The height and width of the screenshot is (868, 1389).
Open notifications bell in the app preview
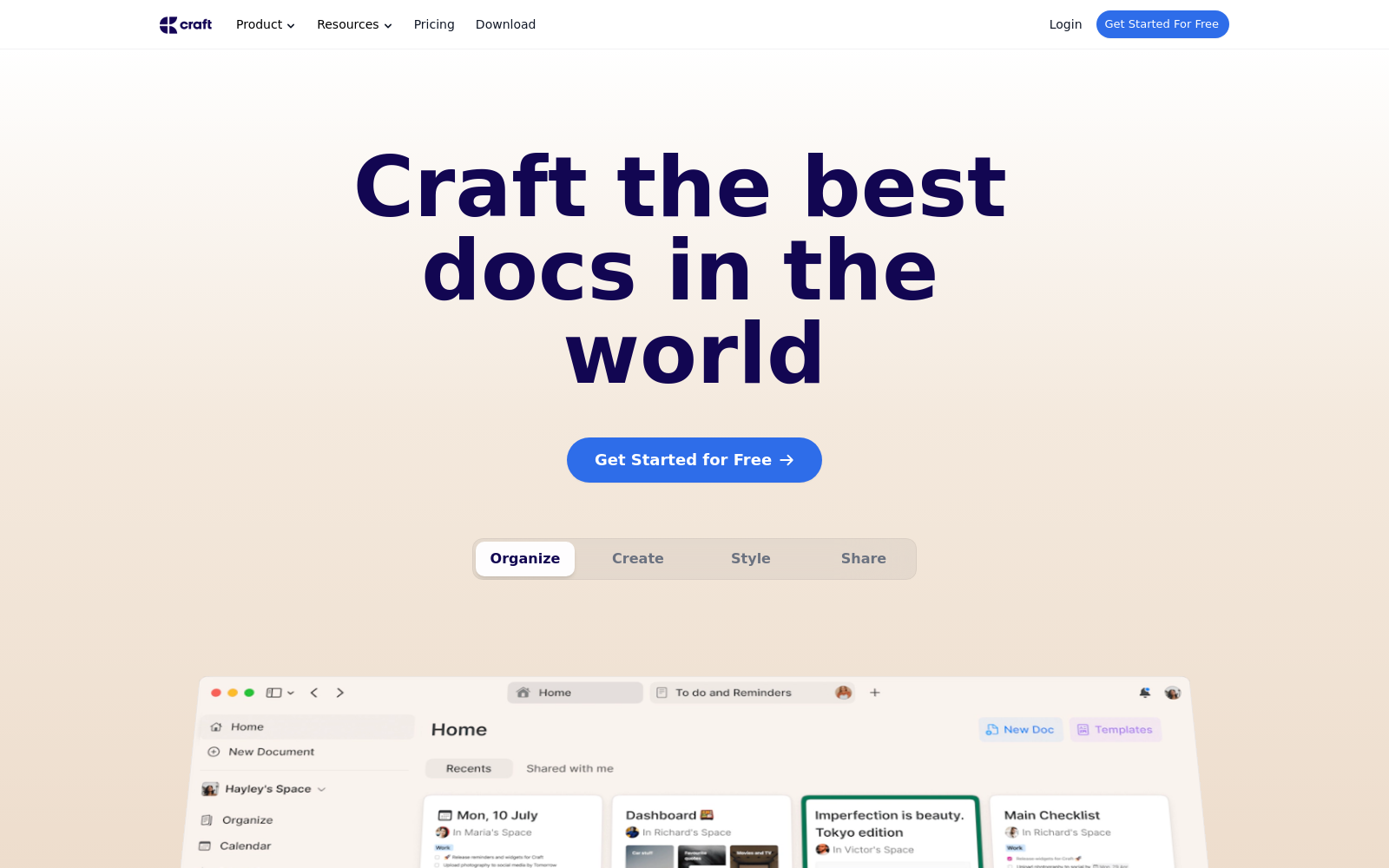(x=1145, y=693)
